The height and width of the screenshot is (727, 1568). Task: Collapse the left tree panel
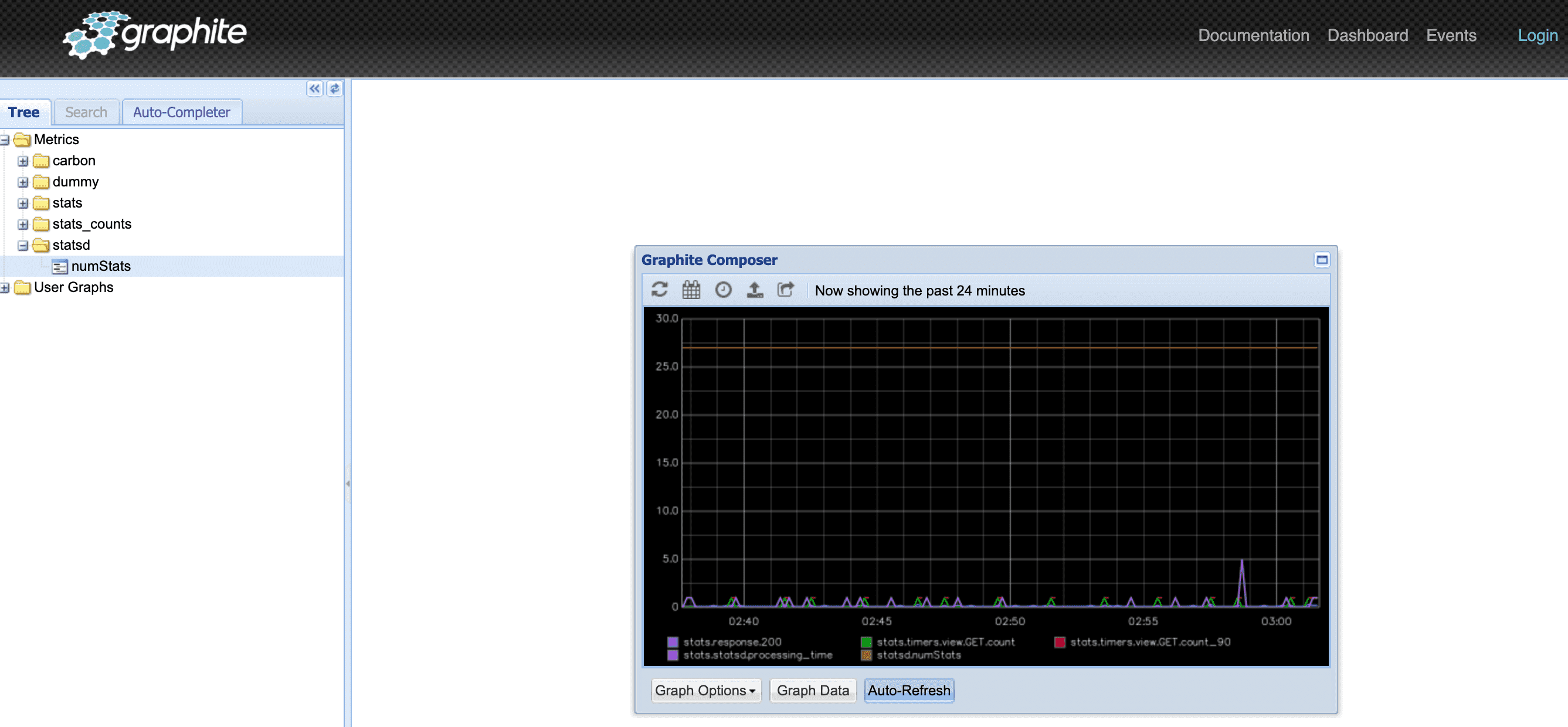314,89
